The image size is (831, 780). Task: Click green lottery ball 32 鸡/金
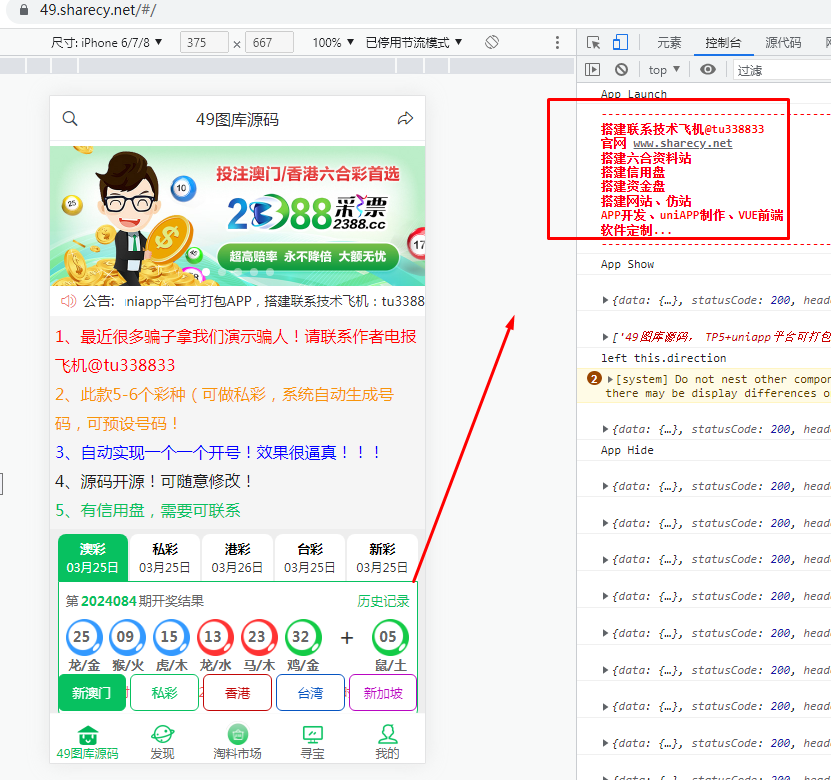click(x=303, y=637)
